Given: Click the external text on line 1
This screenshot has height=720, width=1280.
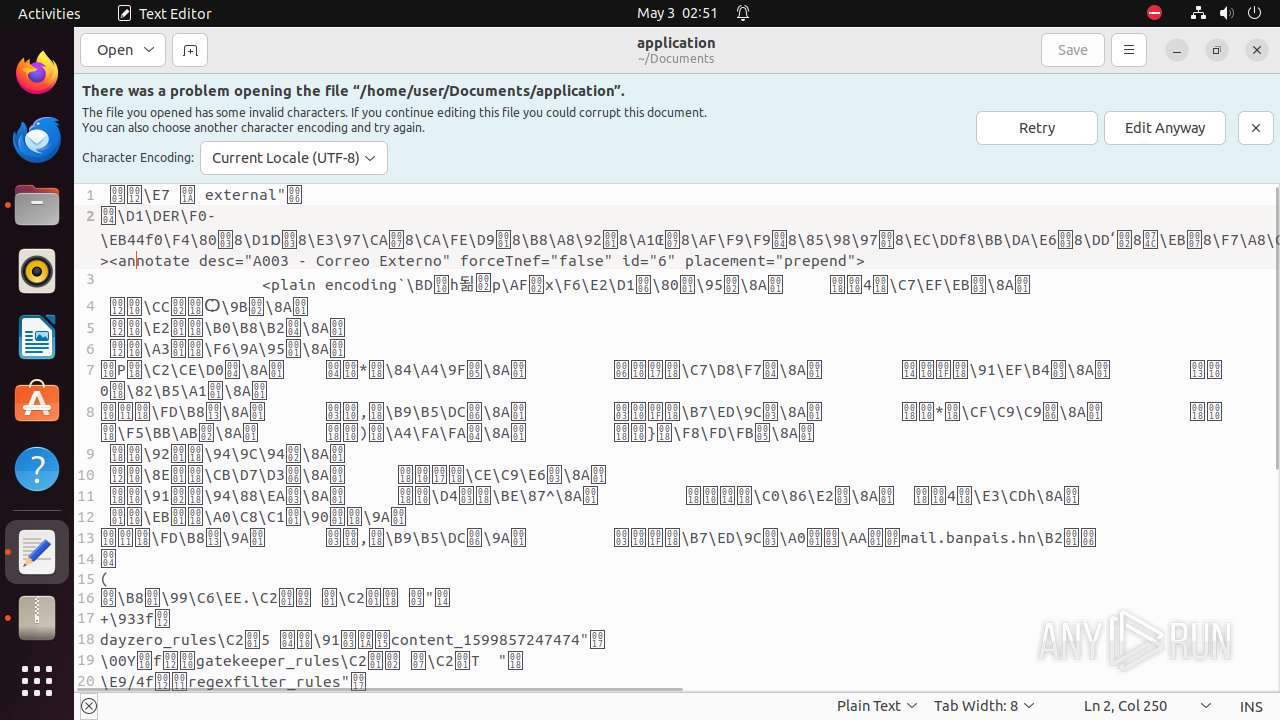Looking at the screenshot, I should [x=241, y=195].
